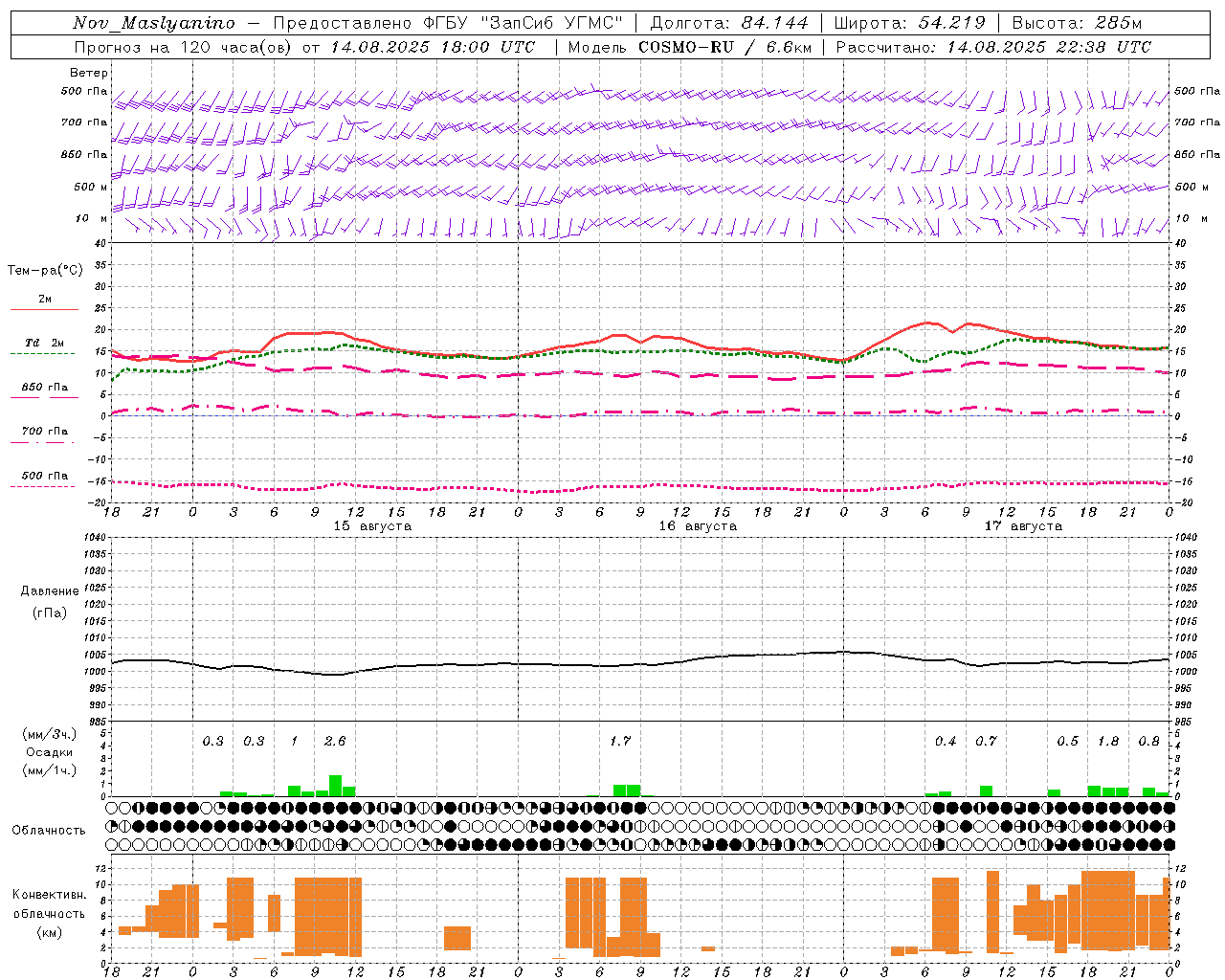Click the "(гПа)" unit label under Давление

[49, 612]
